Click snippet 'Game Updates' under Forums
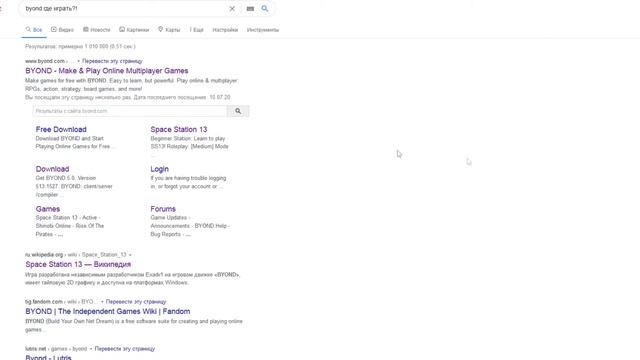 click(x=169, y=218)
